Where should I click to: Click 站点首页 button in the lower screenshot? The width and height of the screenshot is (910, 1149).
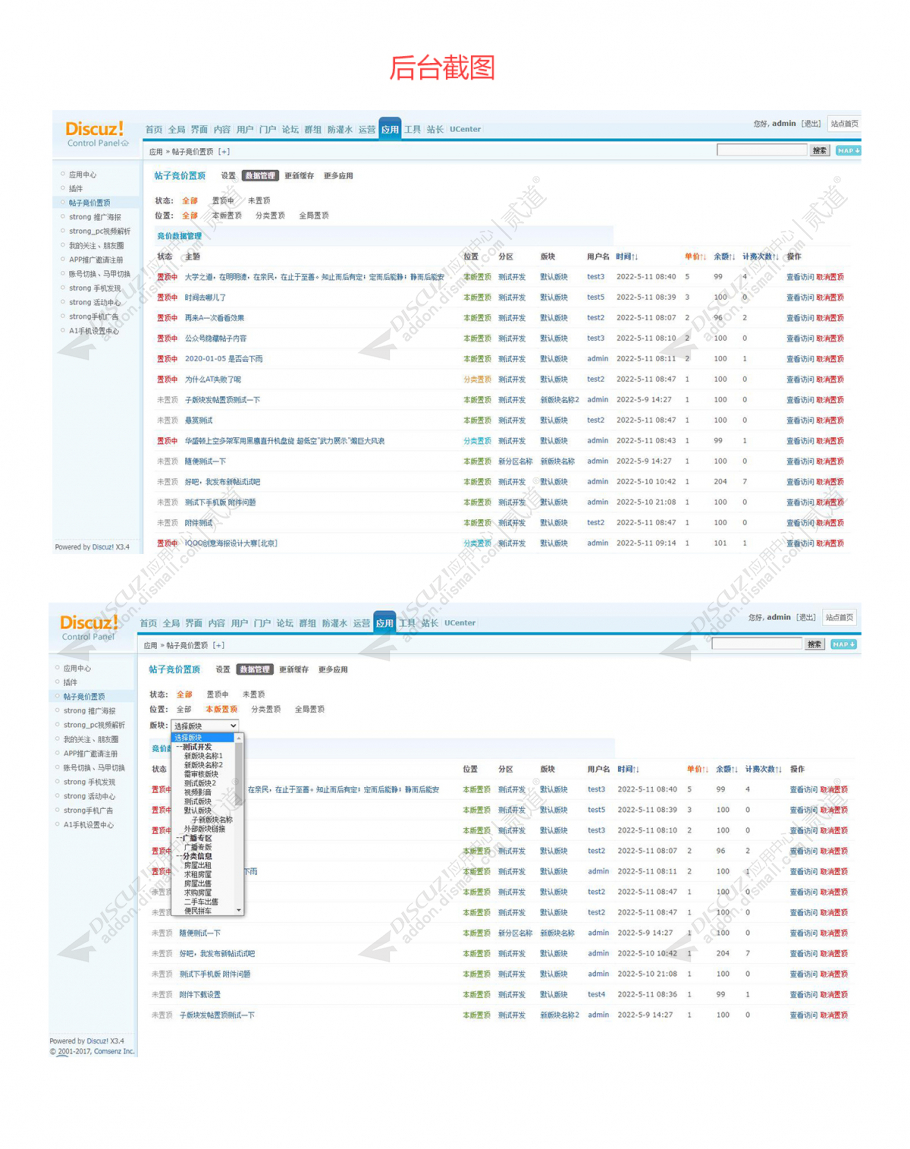click(840, 618)
